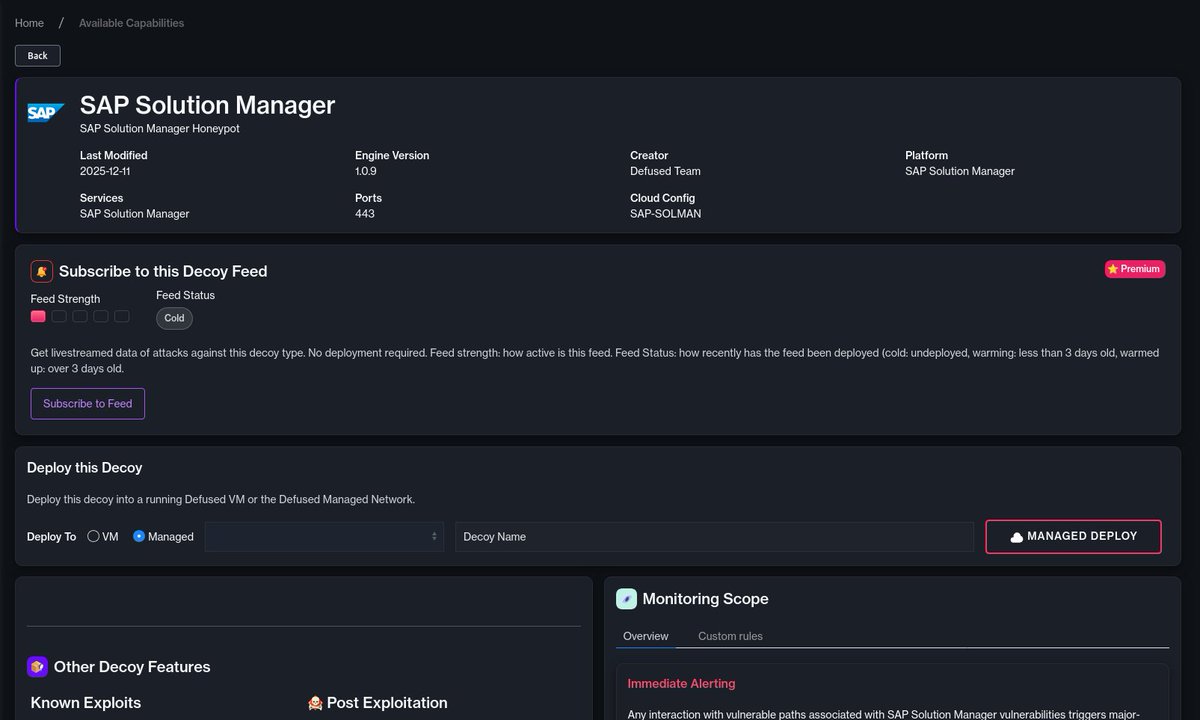
Task: Click the Immediate Alerting heading
Action: (681, 684)
